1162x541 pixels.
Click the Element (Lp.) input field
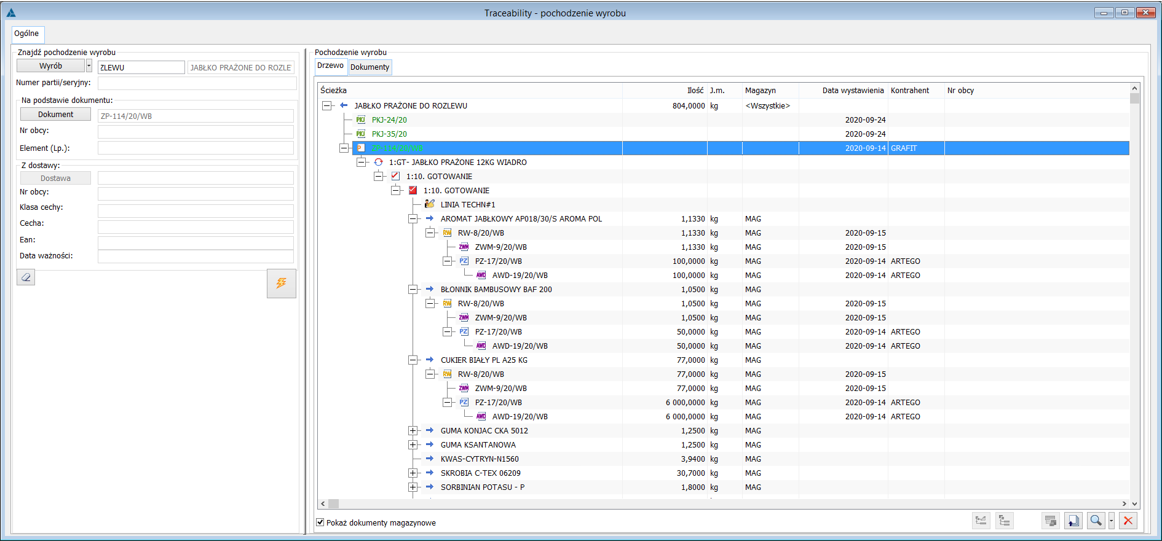point(196,148)
